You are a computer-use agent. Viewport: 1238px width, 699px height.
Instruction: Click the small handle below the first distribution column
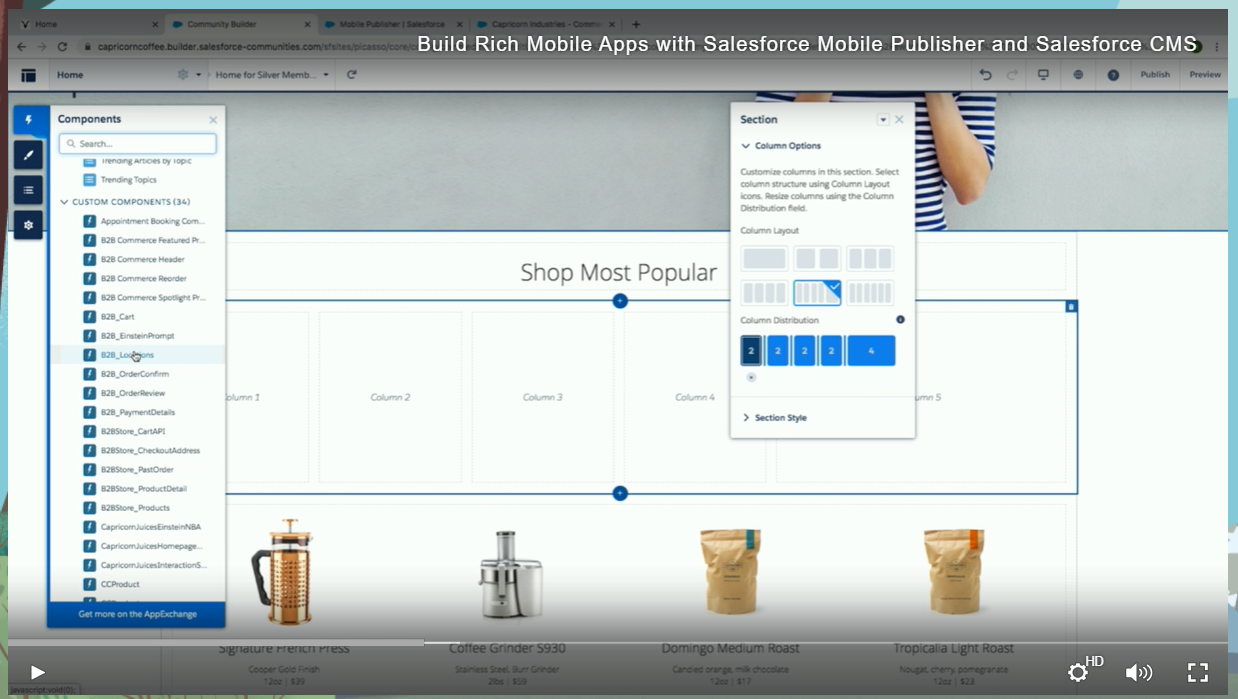point(751,377)
